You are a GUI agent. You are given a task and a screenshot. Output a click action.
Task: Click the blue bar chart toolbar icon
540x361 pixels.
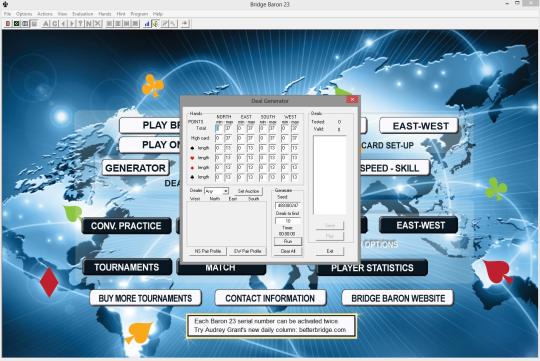point(147,23)
